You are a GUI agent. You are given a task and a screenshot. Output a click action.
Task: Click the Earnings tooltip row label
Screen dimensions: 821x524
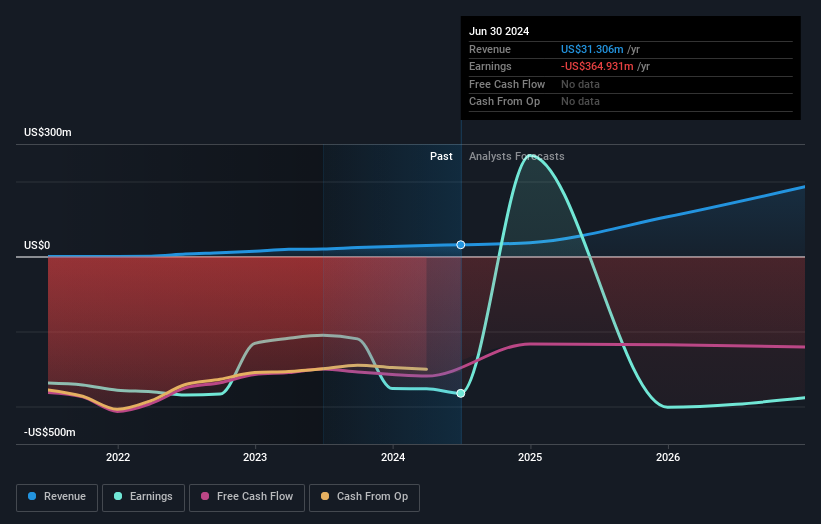tap(490, 66)
